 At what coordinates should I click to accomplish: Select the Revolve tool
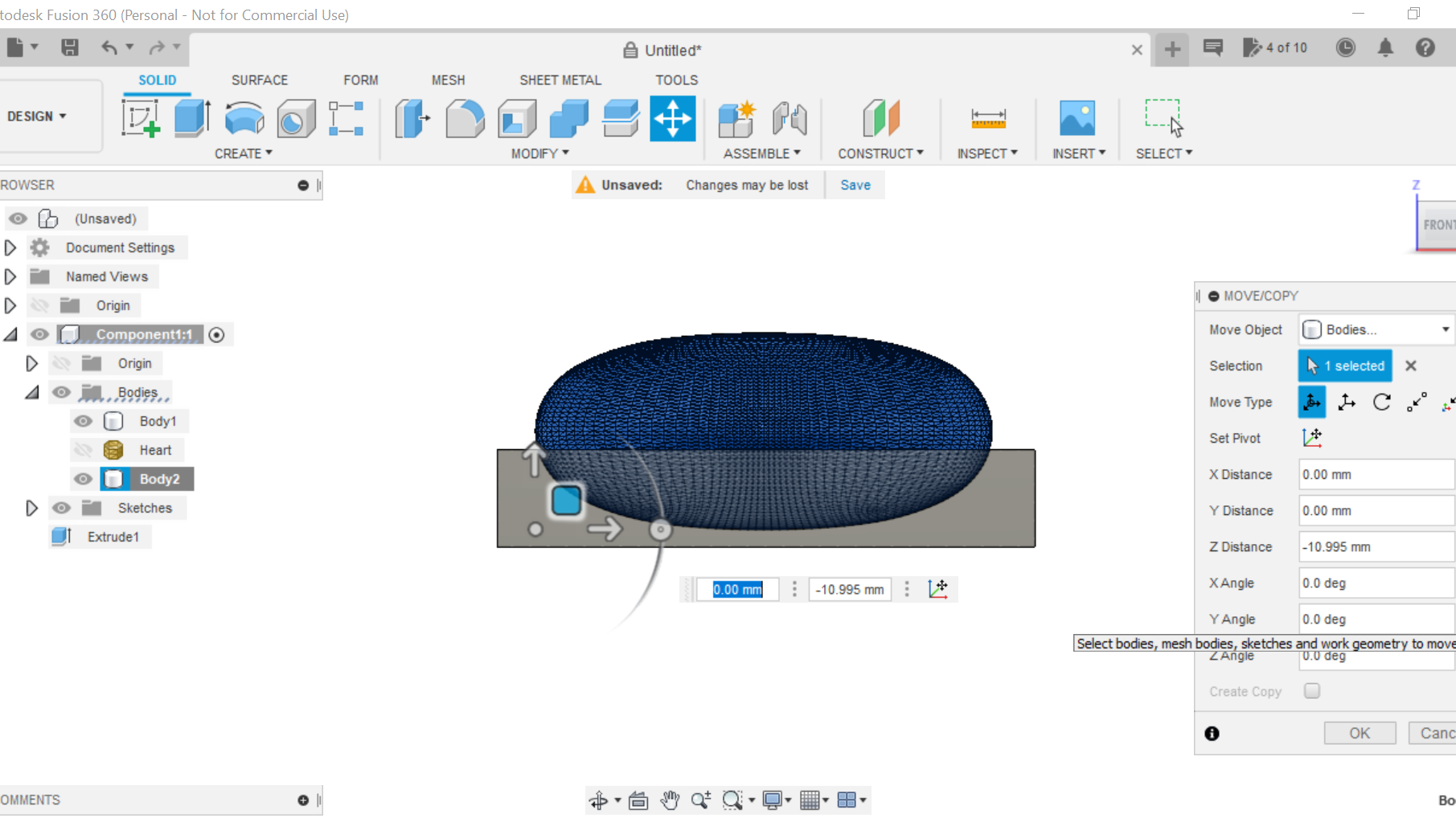tap(243, 118)
